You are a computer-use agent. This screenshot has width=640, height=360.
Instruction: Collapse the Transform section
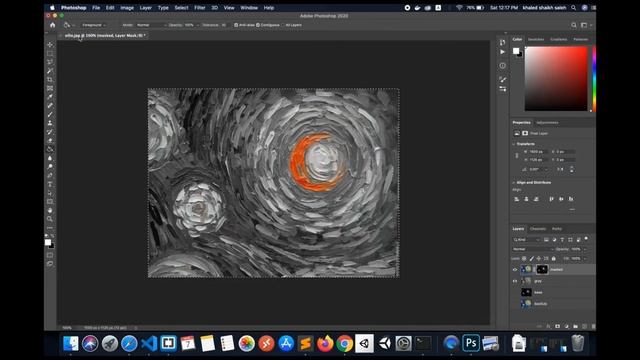(514, 144)
